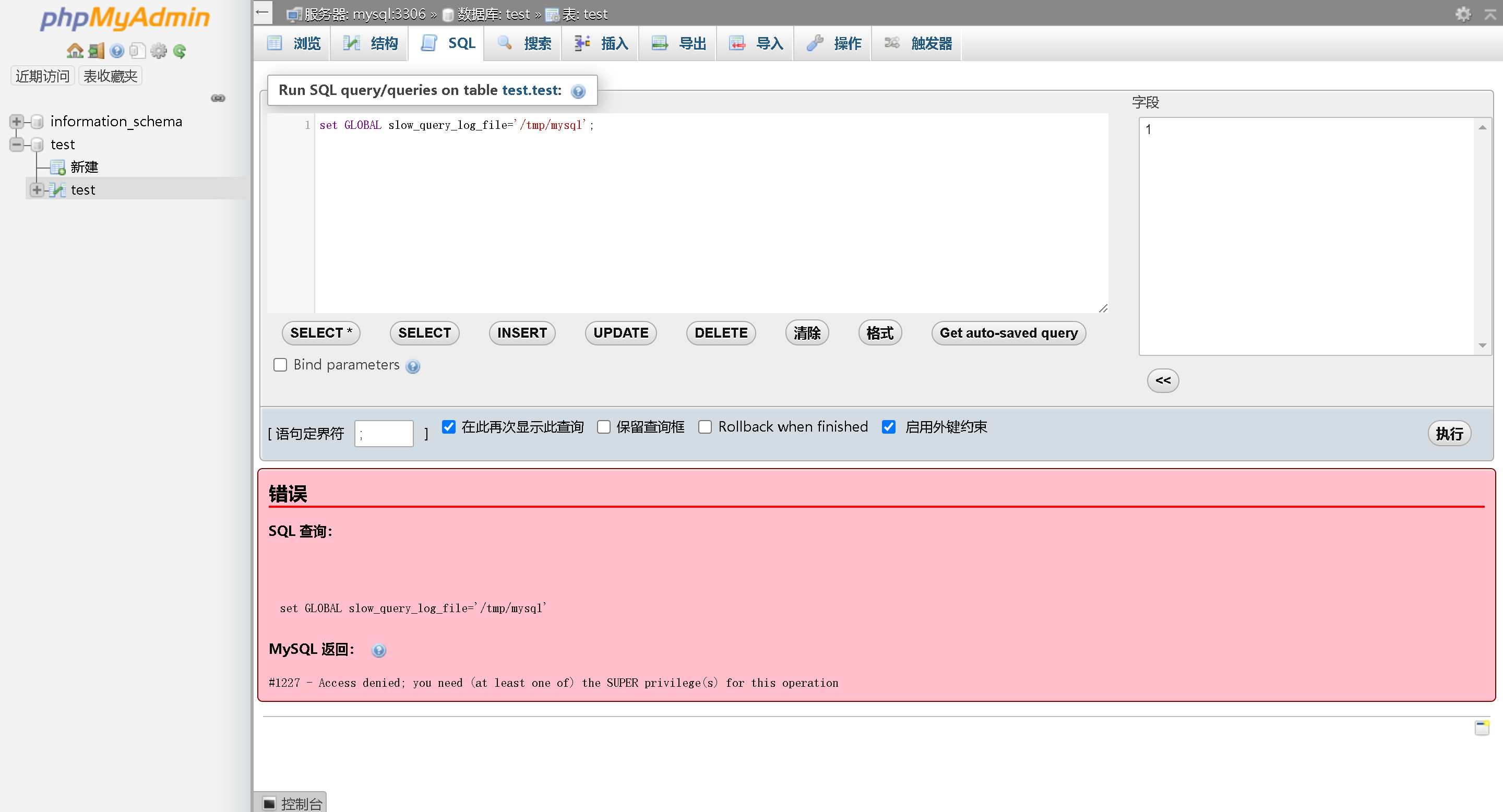Switch to the 结构 tab
The image size is (1503, 812).
coord(370,43)
